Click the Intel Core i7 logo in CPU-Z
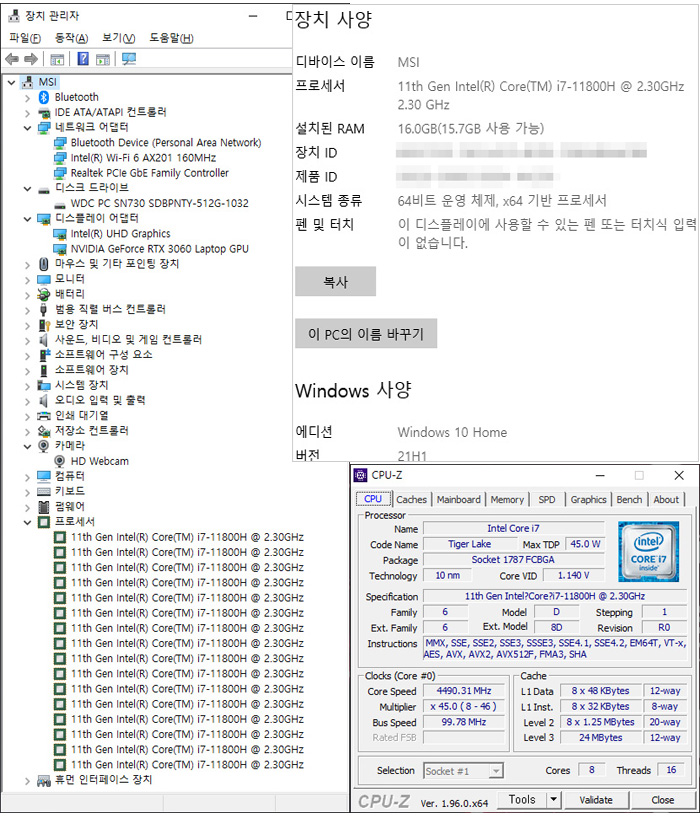This screenshot has height=817, width=700. click(x=648, y=551)
